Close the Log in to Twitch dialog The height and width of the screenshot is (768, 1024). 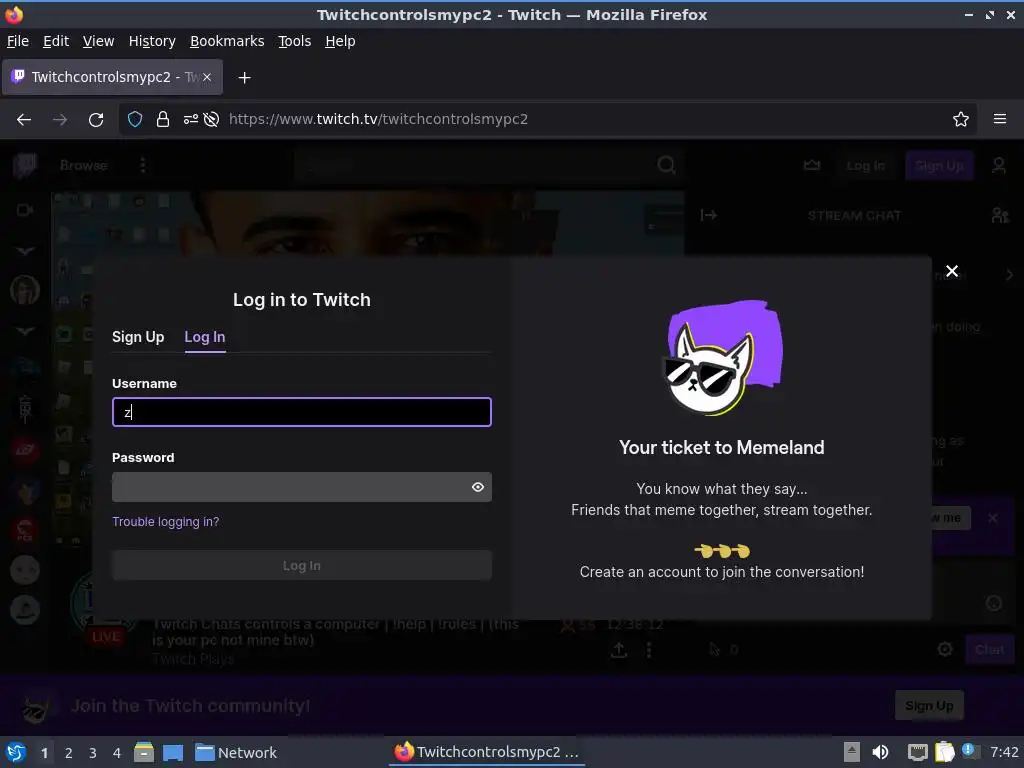click(x=952, y=271)
